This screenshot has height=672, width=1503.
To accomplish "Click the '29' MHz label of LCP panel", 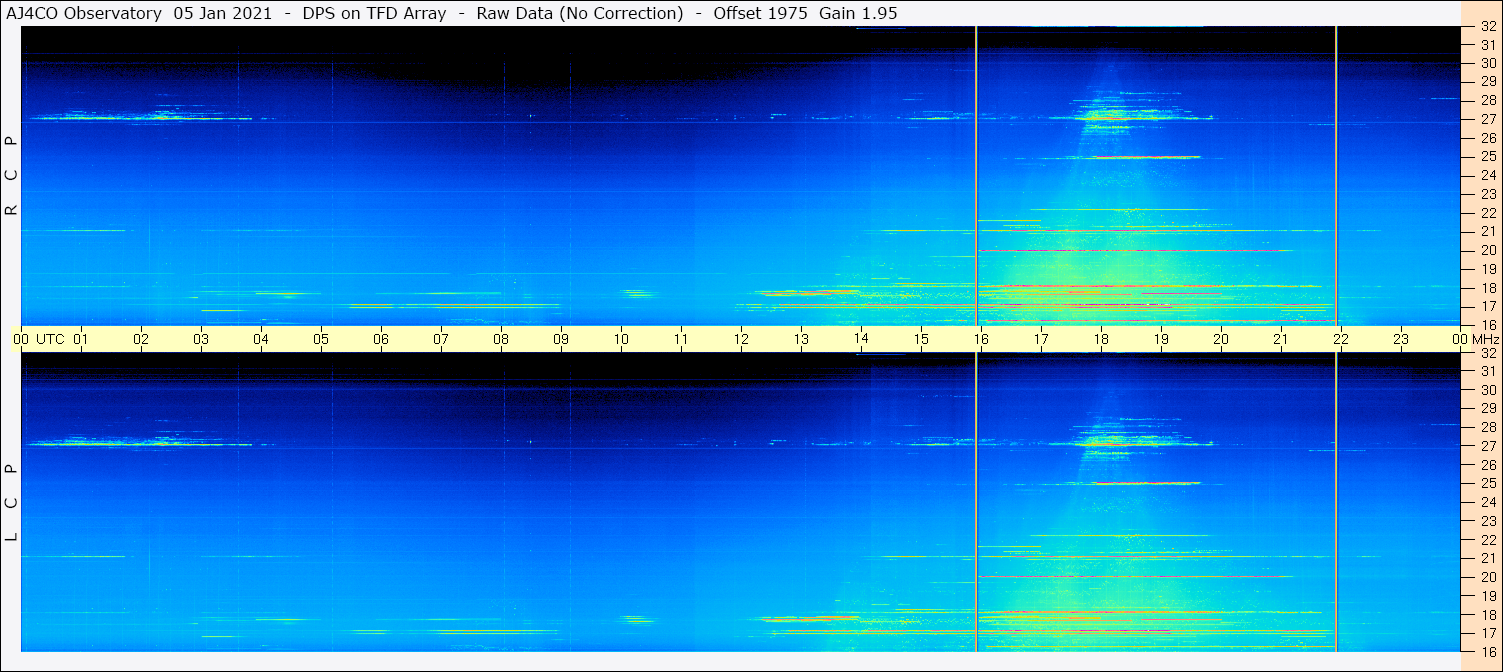I will [x=1488, y=408].
